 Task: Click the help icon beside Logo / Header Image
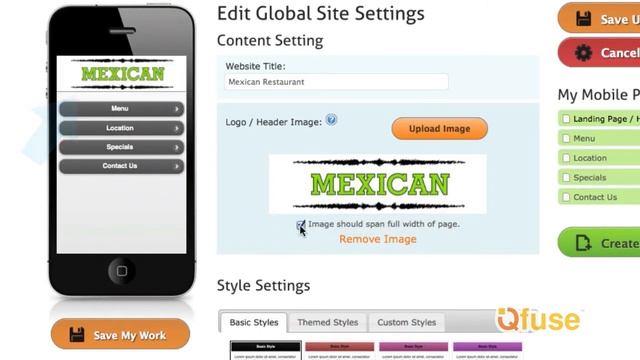click(x=331, y=120)
